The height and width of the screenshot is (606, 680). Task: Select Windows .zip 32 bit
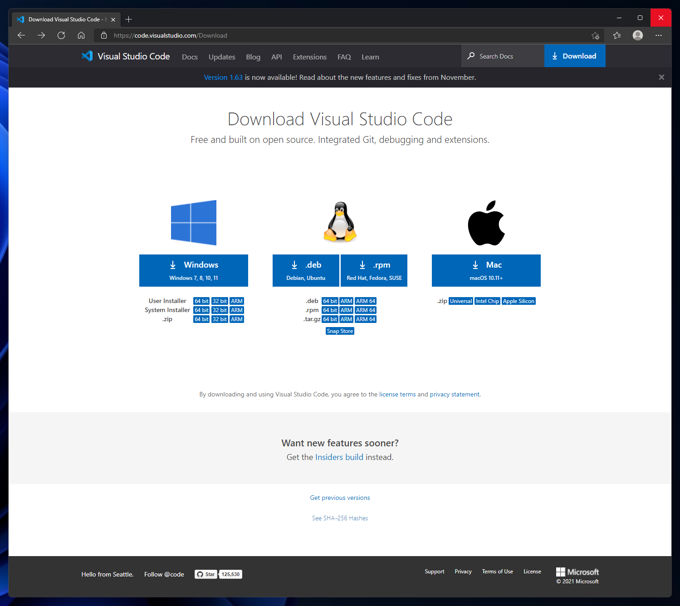[219, 319]
